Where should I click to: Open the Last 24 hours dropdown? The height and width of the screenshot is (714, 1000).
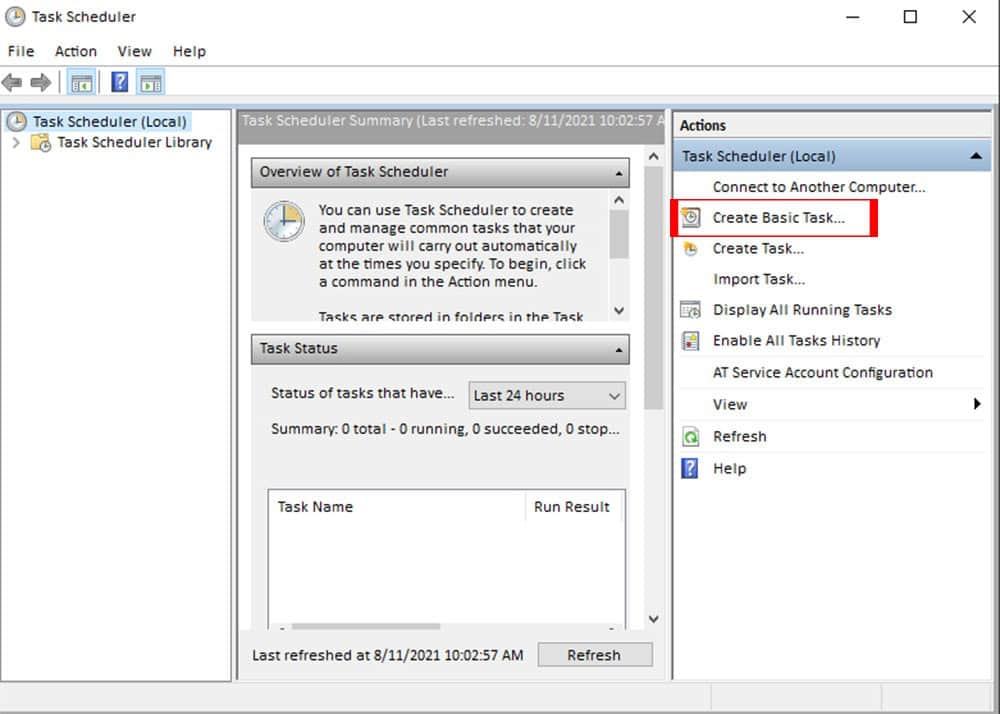(x=547, y=396)
